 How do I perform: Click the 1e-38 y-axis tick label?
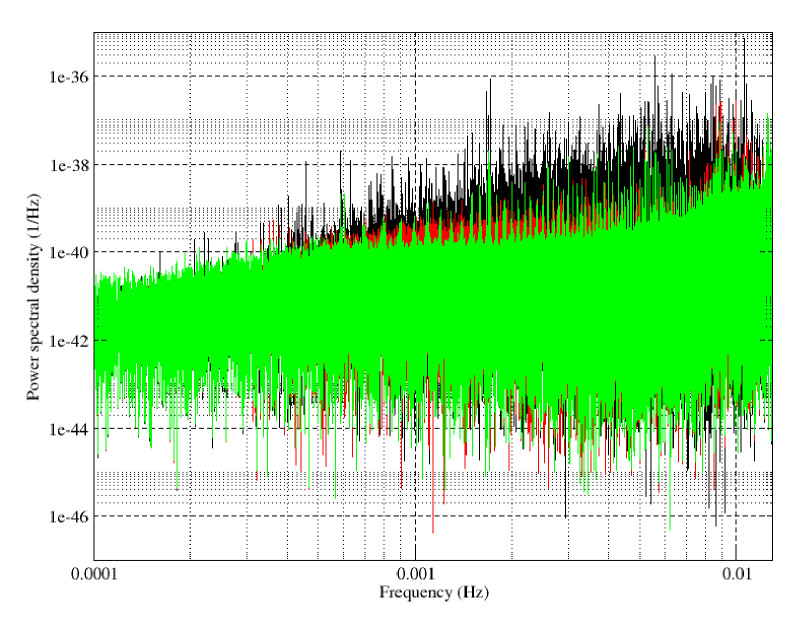coord(69,165)
